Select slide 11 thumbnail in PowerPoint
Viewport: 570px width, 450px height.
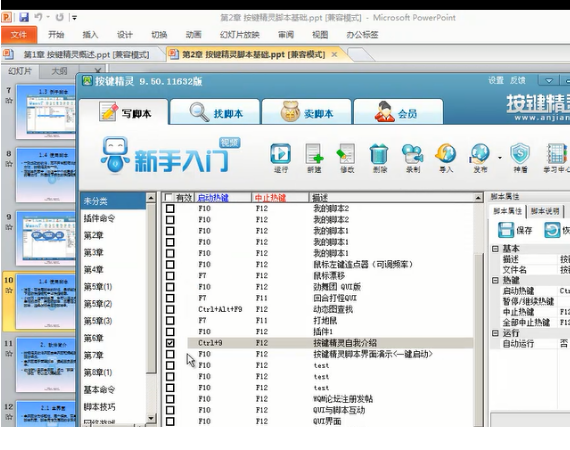(47, 365)
